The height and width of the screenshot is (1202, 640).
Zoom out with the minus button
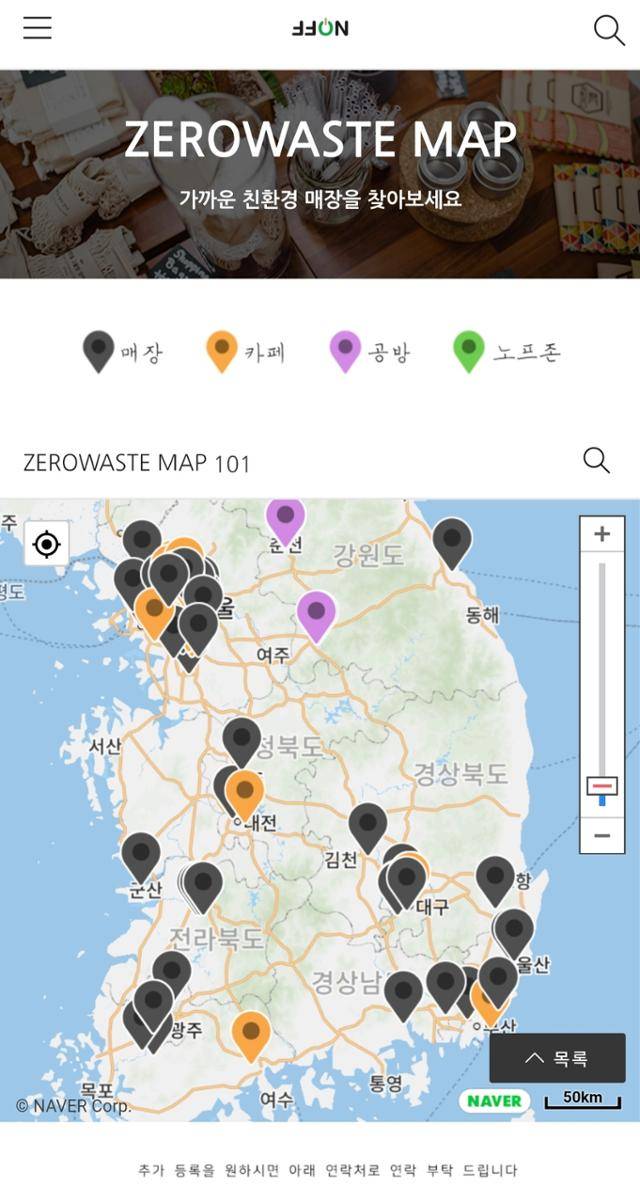click(x=602, y=835)
